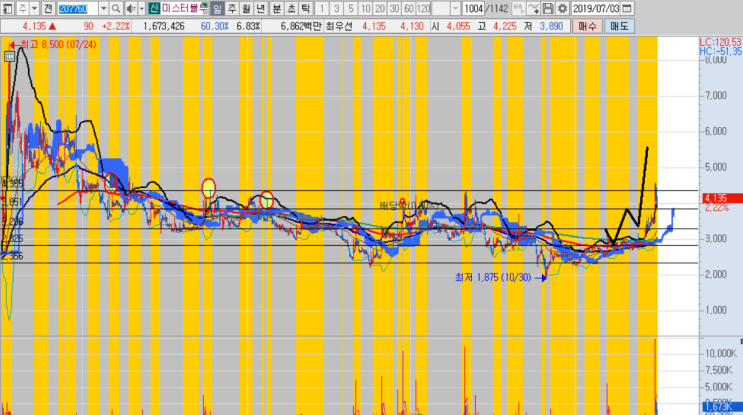The image size is (743, 415).
Task: Click the speaker sound alert icon
Action: point(131,8)
